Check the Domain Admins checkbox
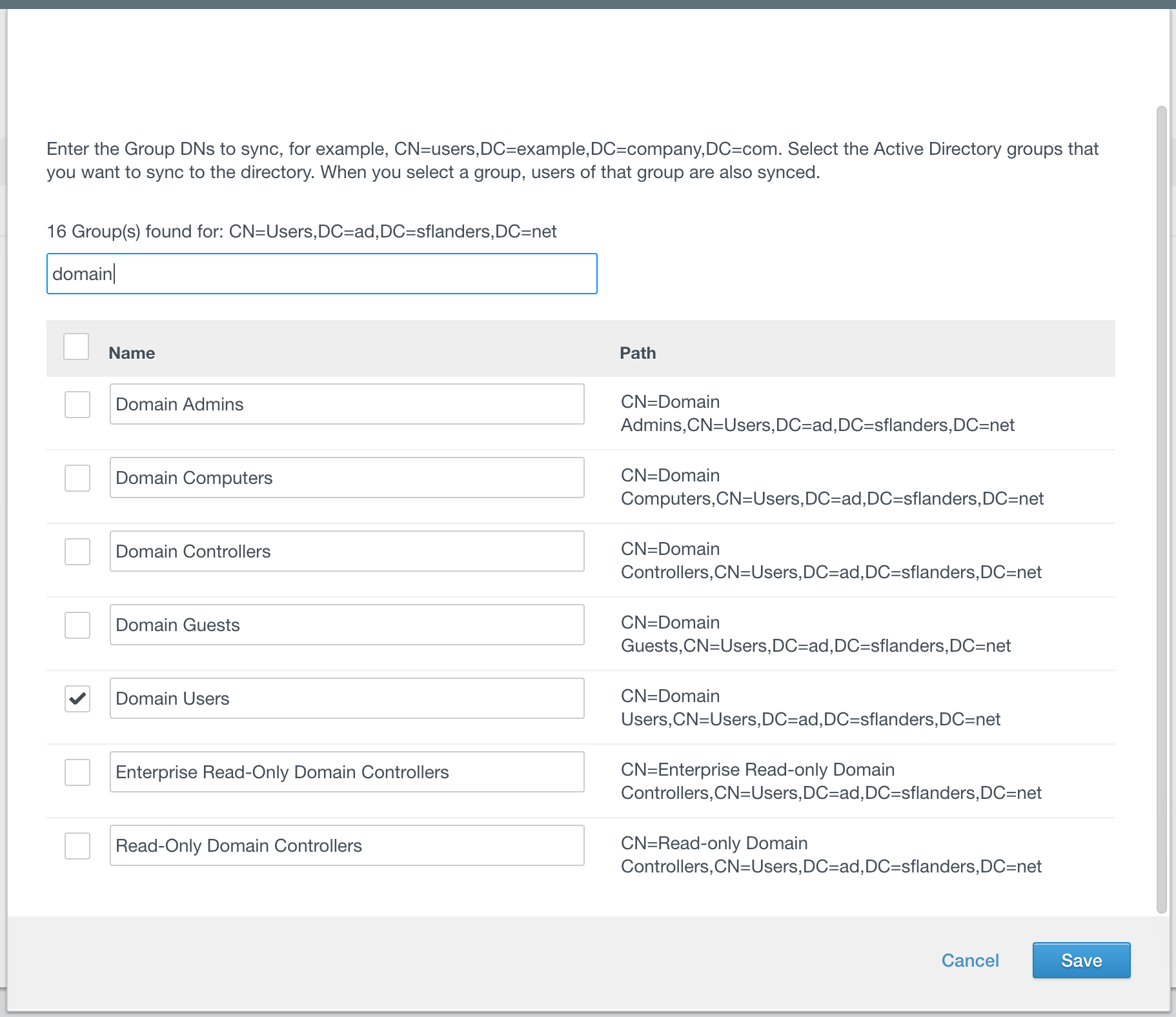The height and width of the screenshot is (1017, 1176). pyautogui.click(x=77, y=405)
